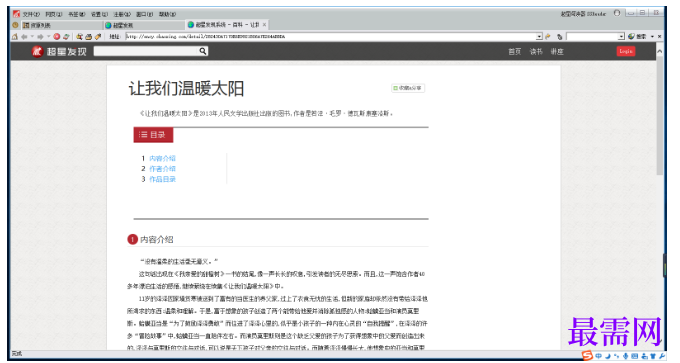Toggle the 中 Chinese input mode indicator

pyautogui.click(x=598, y=356)
